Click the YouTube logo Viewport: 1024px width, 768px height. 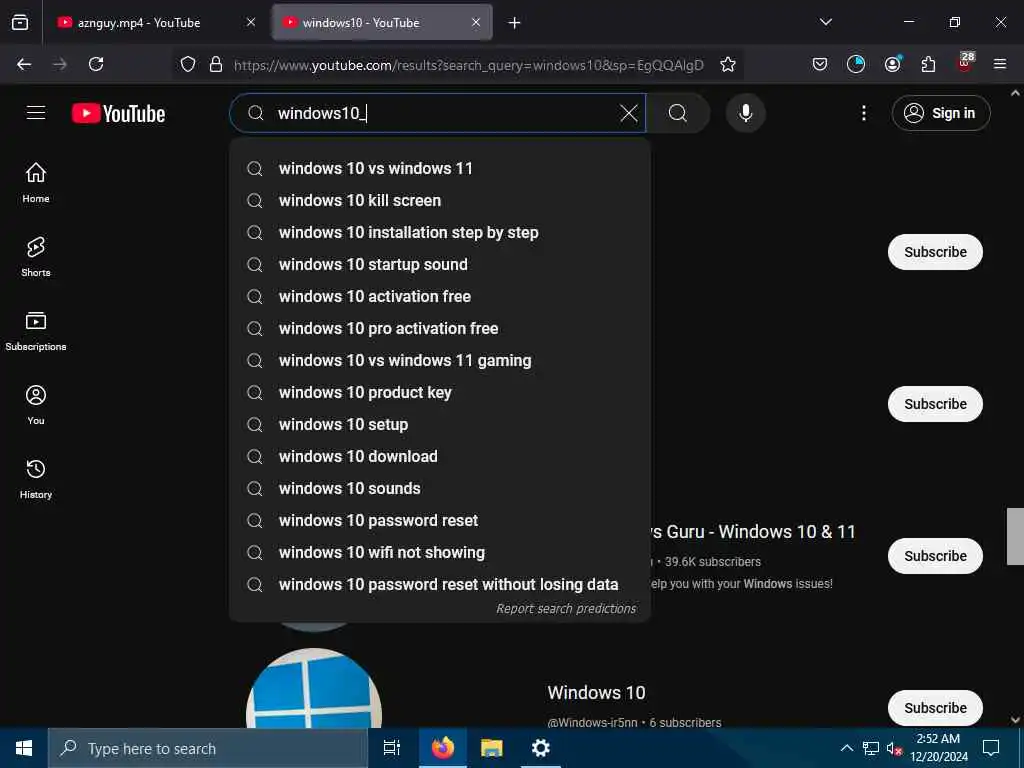pyautogui.click(x=118, y=114)
